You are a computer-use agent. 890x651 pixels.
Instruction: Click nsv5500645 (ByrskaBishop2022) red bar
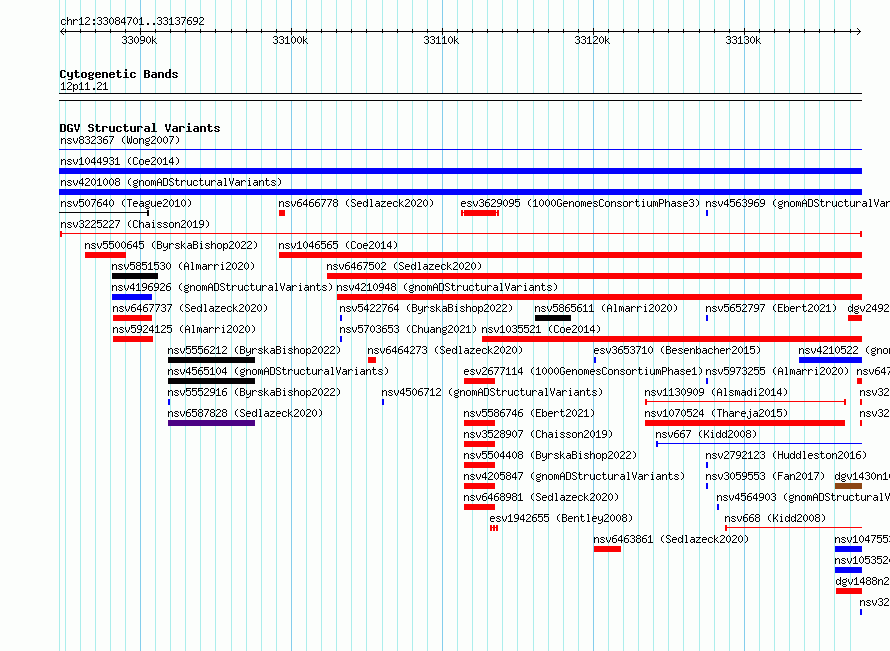[x=105, y=255]
